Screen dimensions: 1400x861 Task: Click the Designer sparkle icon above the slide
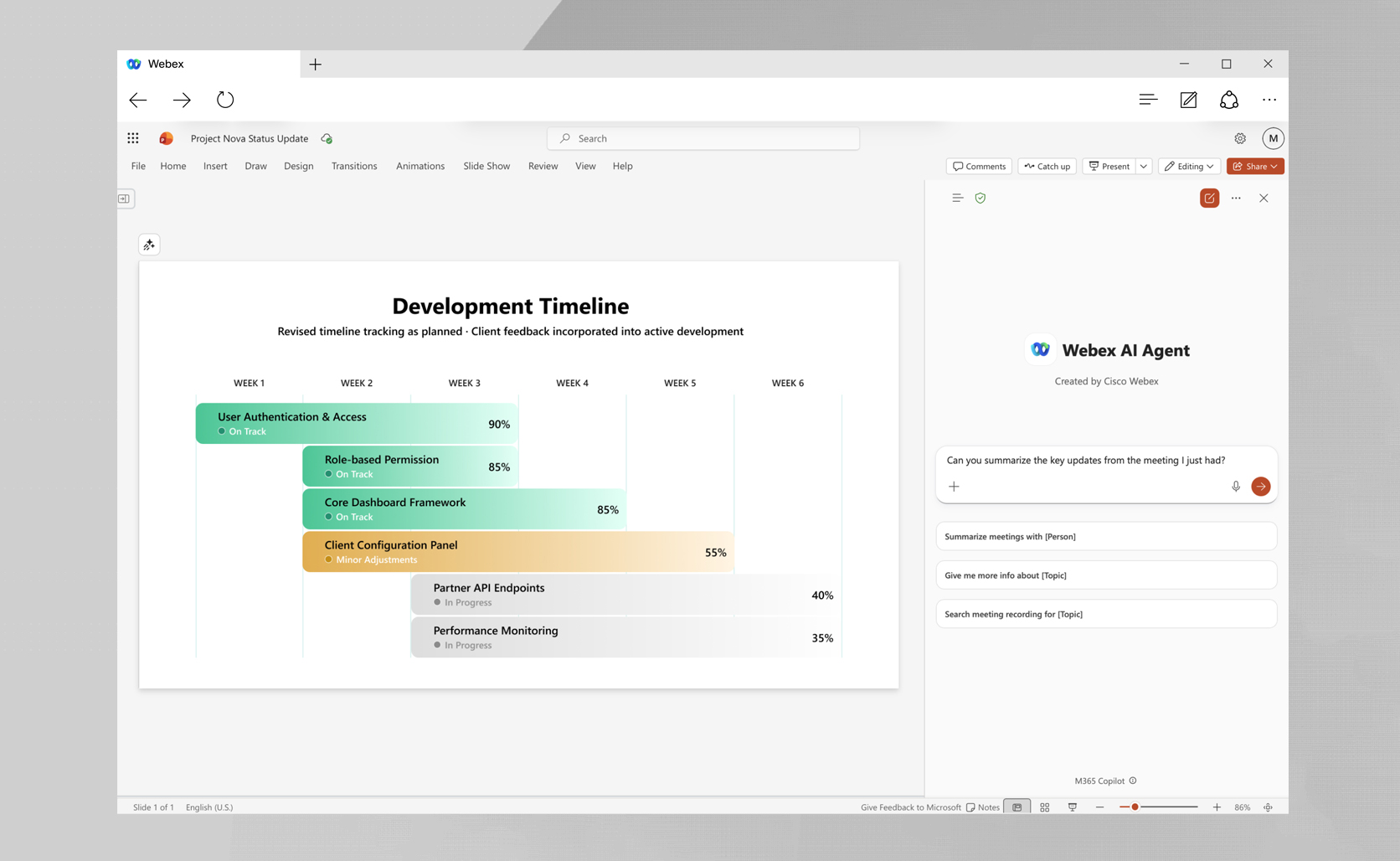point(149,245)
